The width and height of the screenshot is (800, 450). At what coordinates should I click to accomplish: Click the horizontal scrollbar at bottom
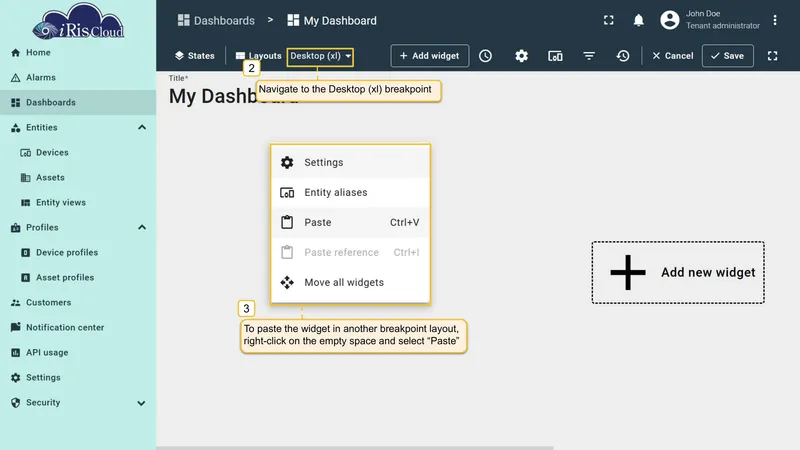[x=355, y=448]
